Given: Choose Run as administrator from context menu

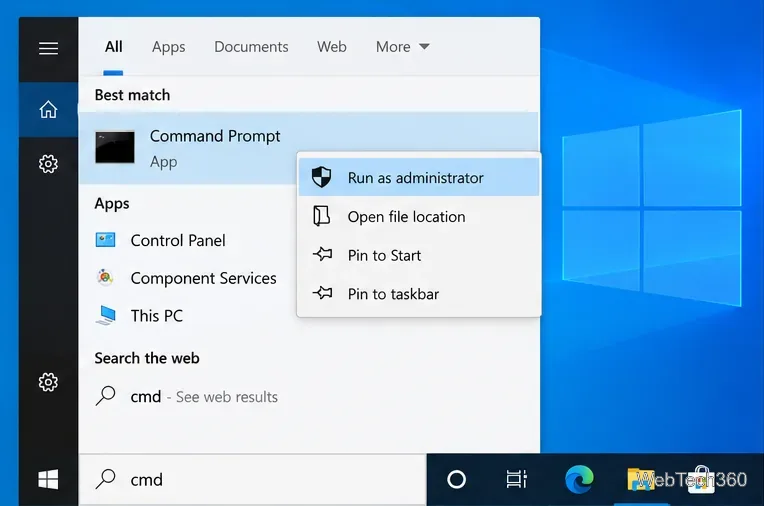Looking at the screenshot, I should [419, 177].
